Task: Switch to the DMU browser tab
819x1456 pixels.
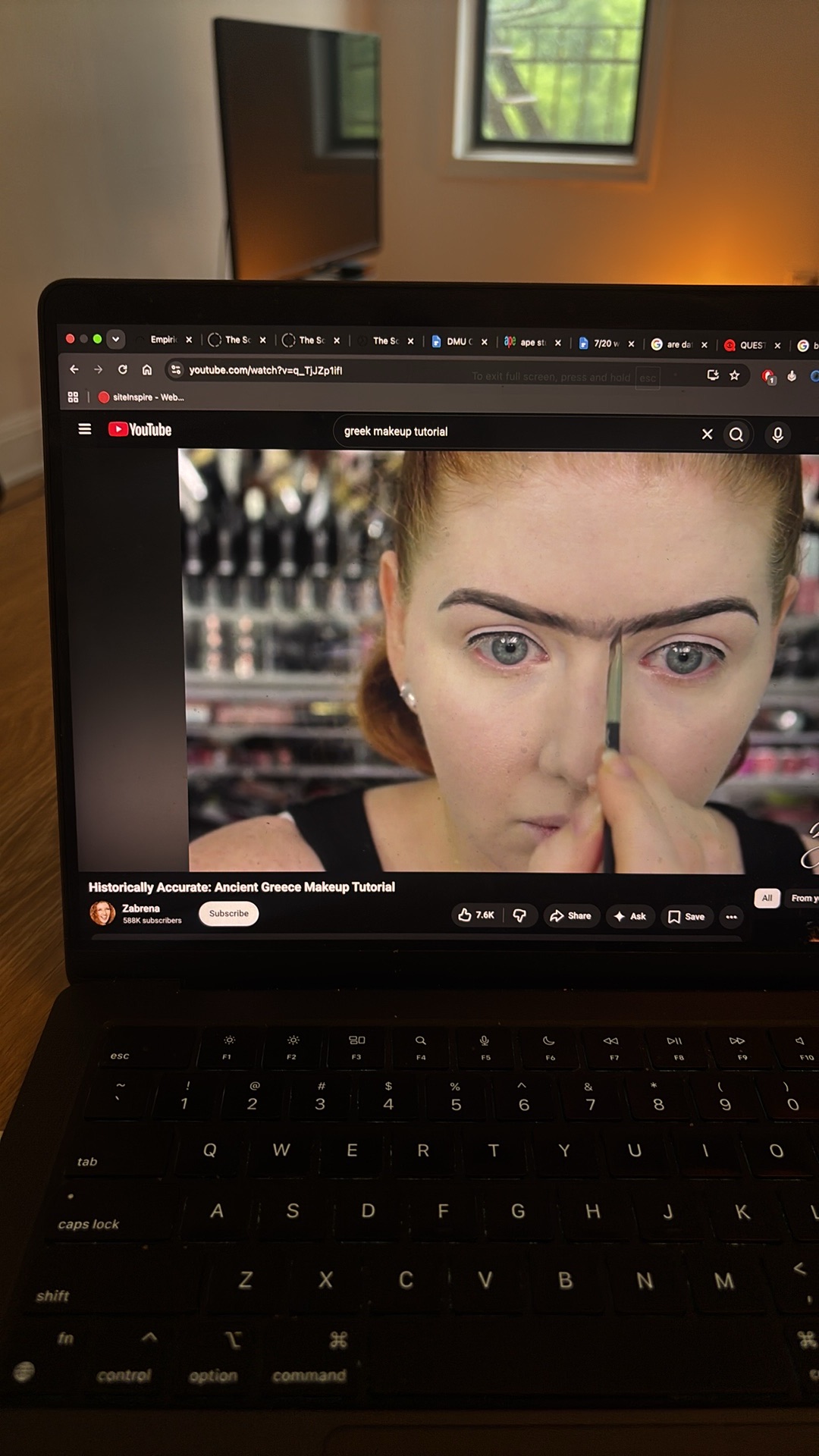Action: click(460, 341)
